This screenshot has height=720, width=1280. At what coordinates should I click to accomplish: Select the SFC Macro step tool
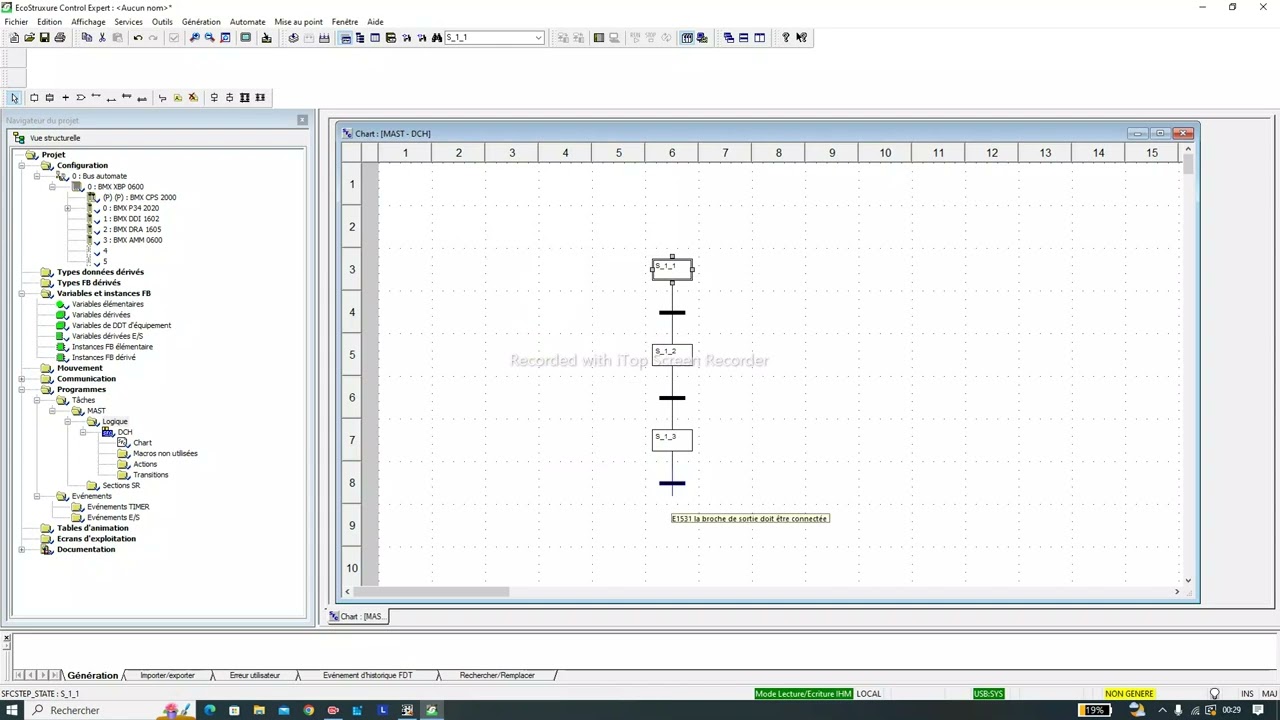coord(49,98)
